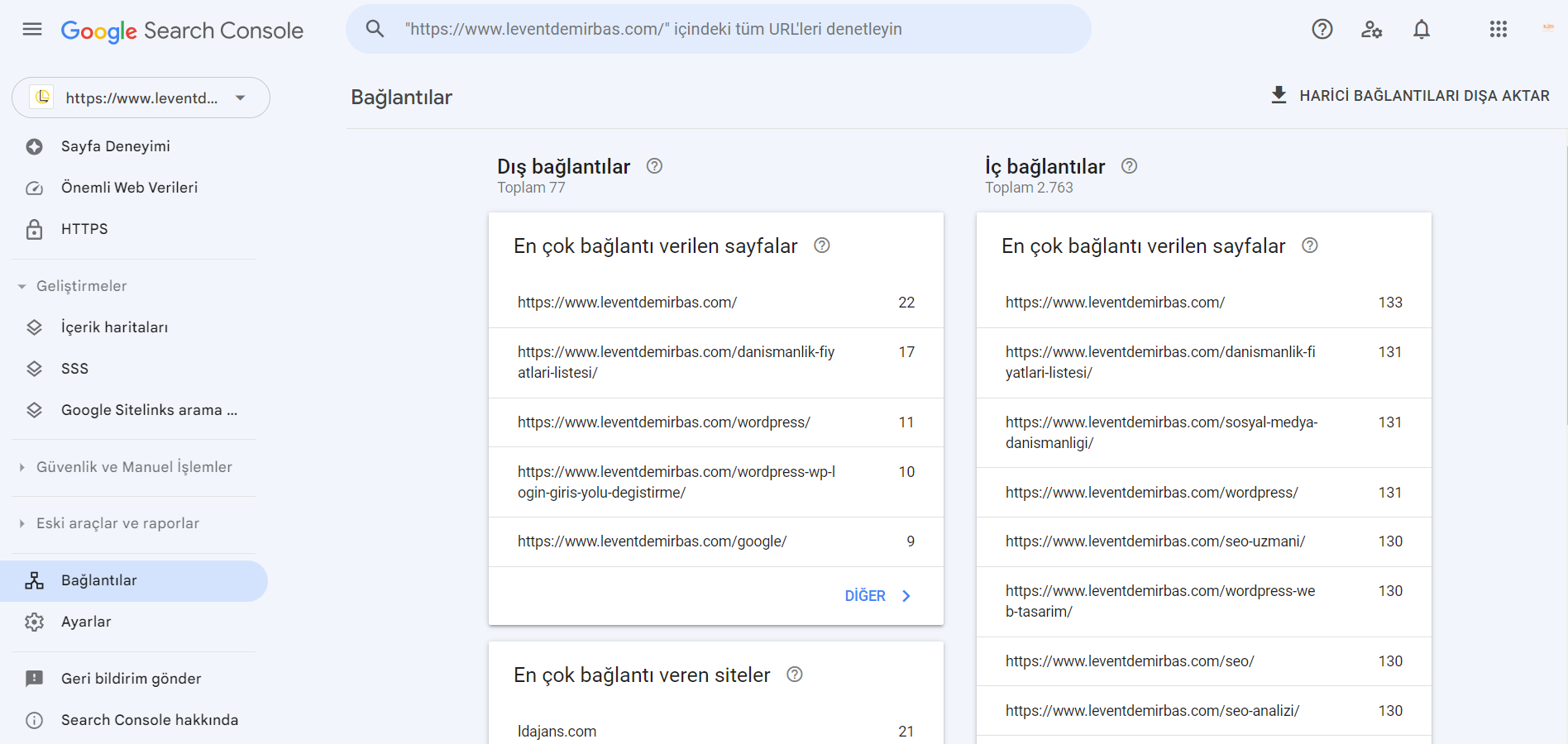Open İçerik haritaları enhancement
This screenshot has width=1568, height=744.
pos(134,327)
